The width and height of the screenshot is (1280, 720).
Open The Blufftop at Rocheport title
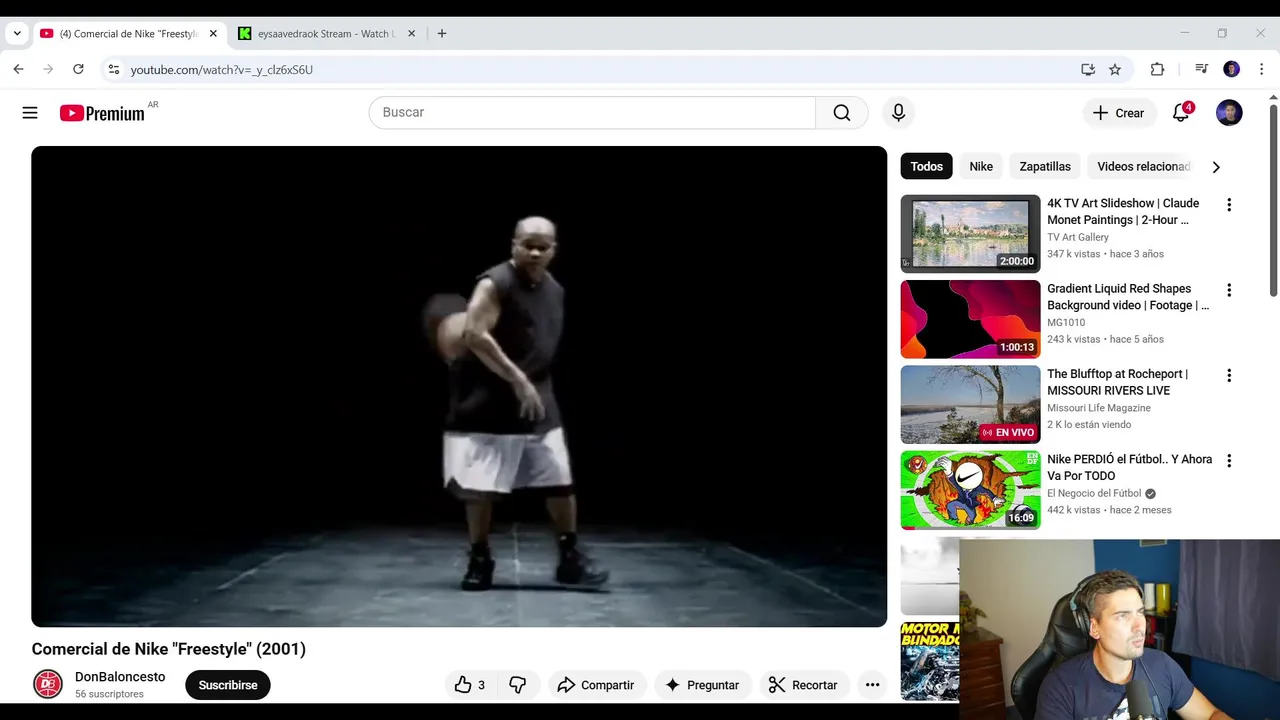click(x=1117, y=382)
